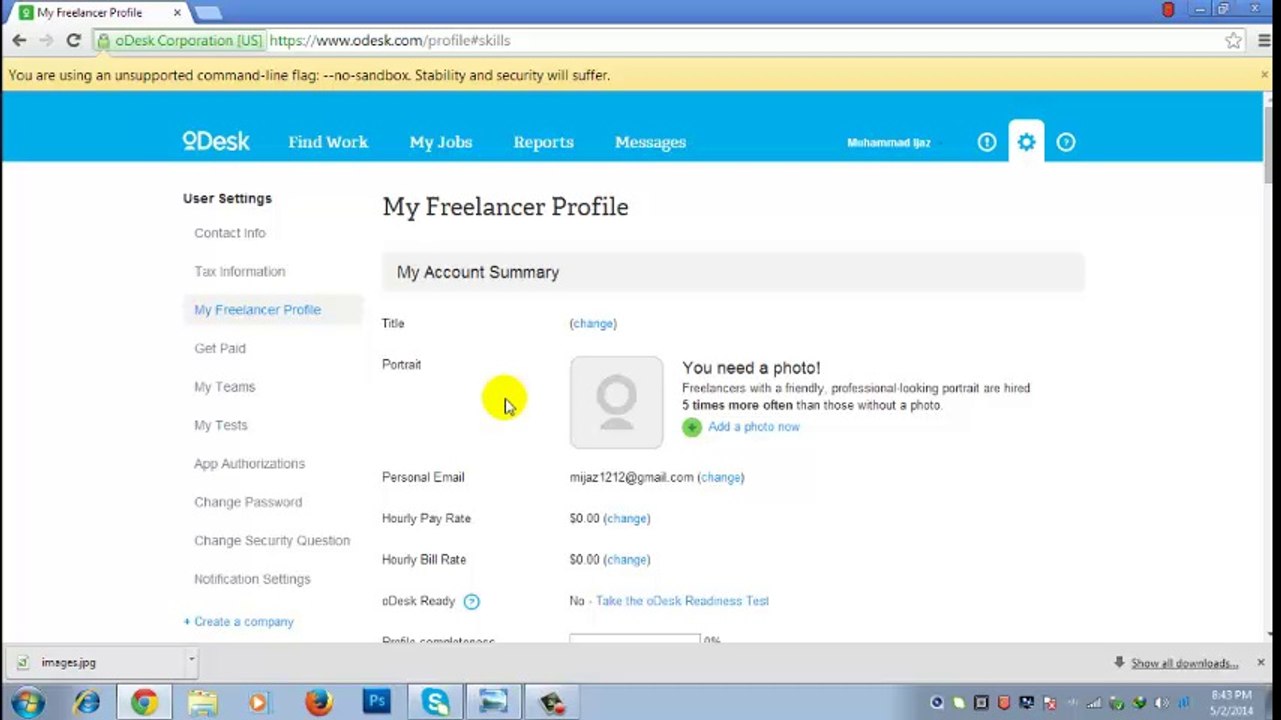This screenshot has width=1281, height=720.
Task: Open Skype from the taskbar
Action: pyautogui.click(x=435, y=702)
